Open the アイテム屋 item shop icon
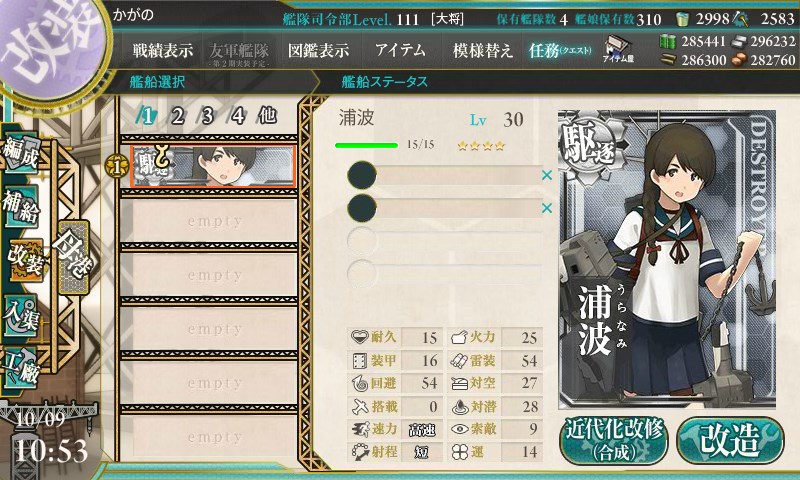 (618, 50)
